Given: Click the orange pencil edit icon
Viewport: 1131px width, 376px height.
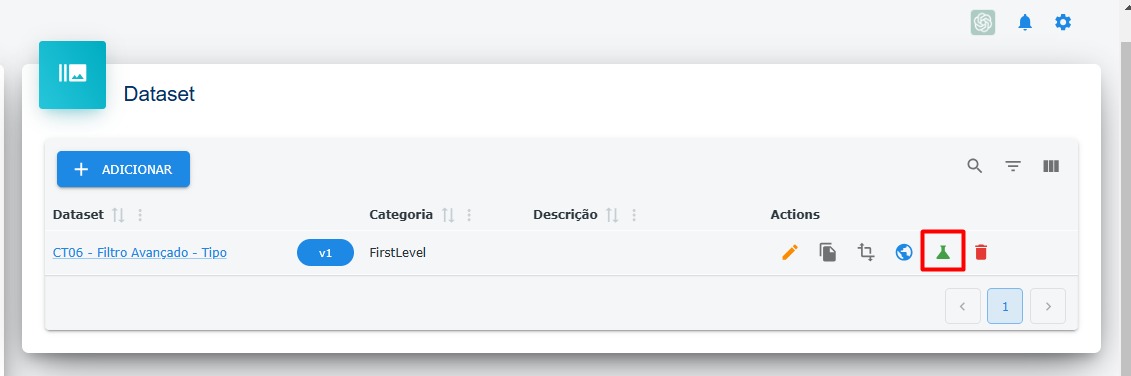Looking at the screenshot, I should [x=790, y=253].
